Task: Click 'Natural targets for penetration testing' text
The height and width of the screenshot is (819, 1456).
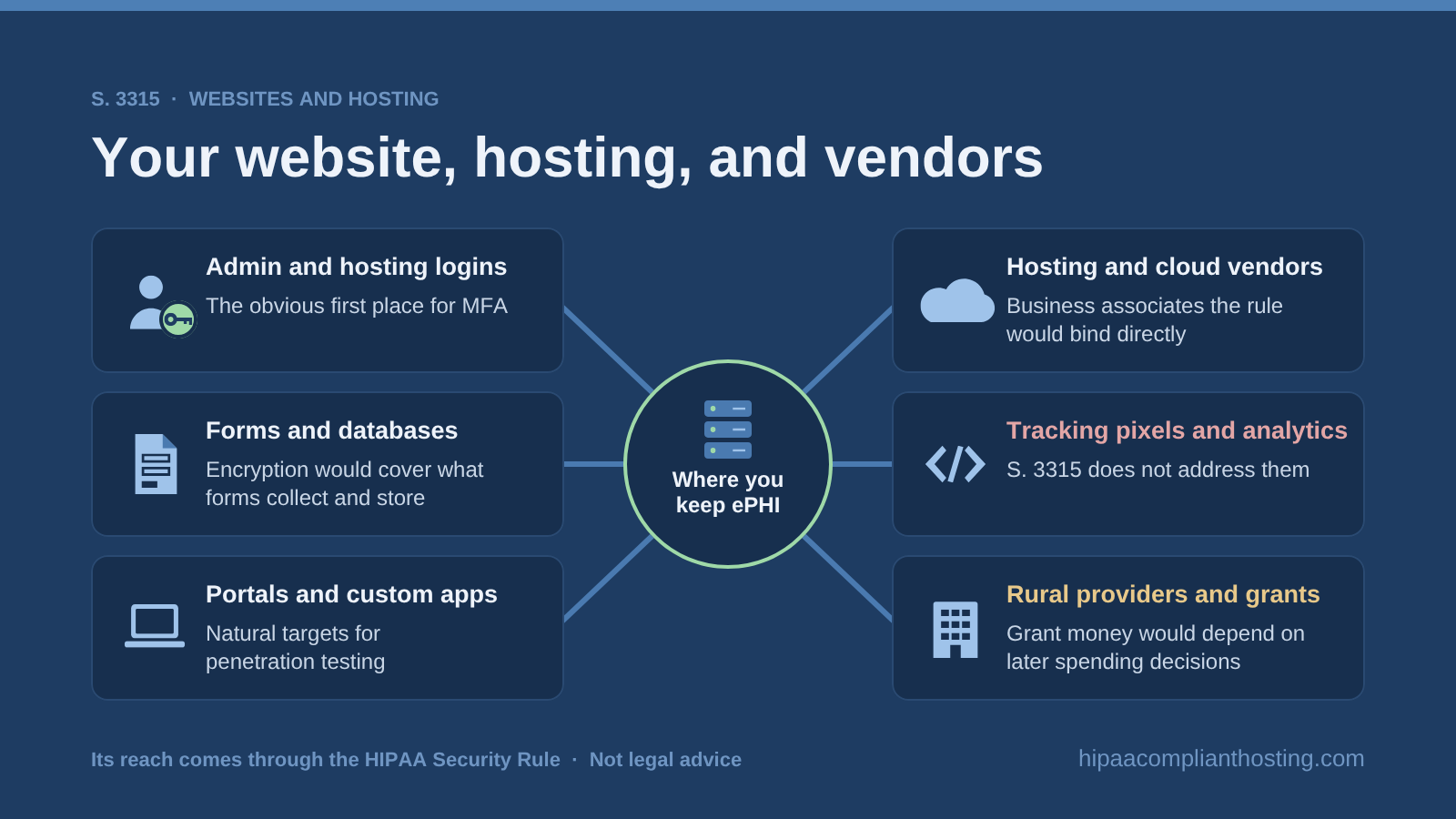Action: click(295, 647)
